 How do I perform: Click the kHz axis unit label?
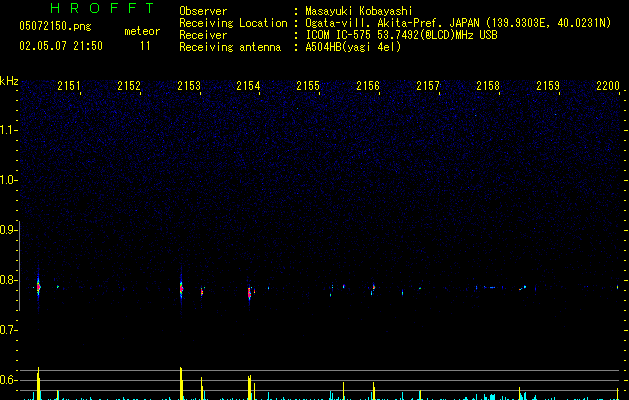click(x=9, y=81)
